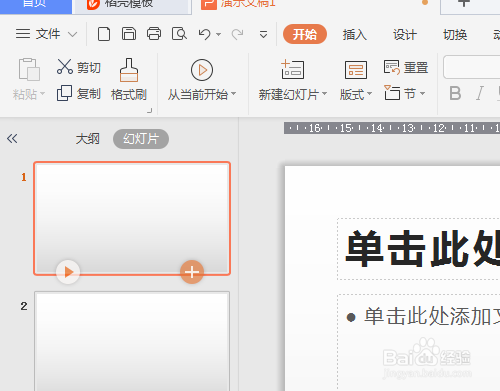Click the save icon

[129, 34]
